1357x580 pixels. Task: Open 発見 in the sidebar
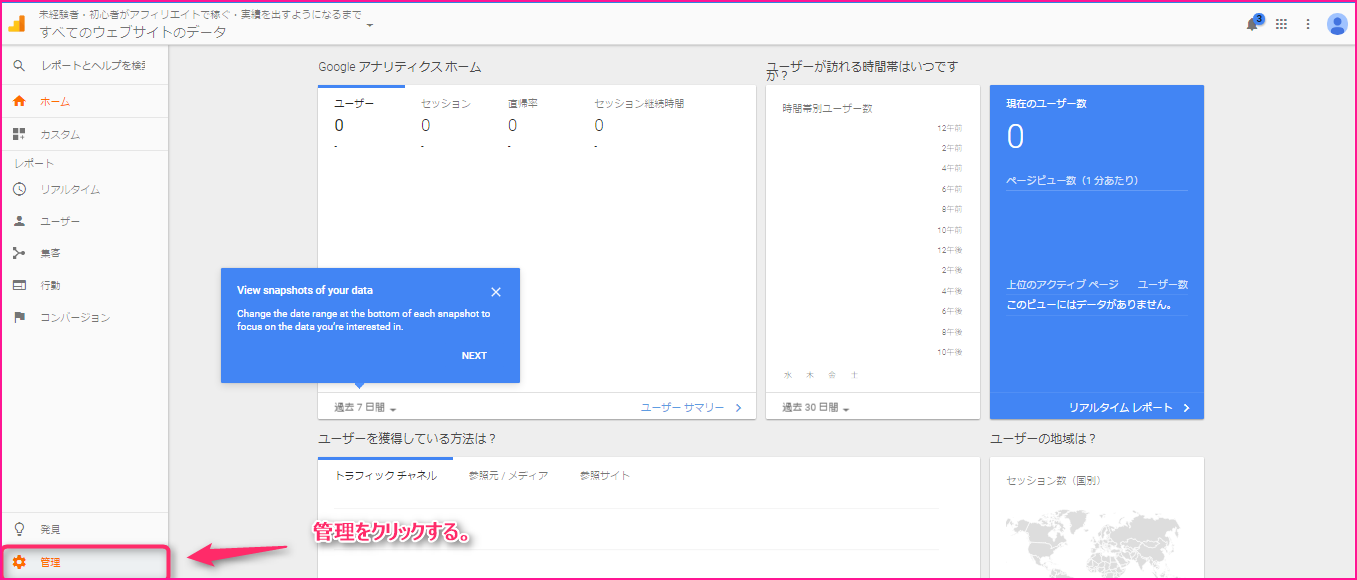(84, 529)
